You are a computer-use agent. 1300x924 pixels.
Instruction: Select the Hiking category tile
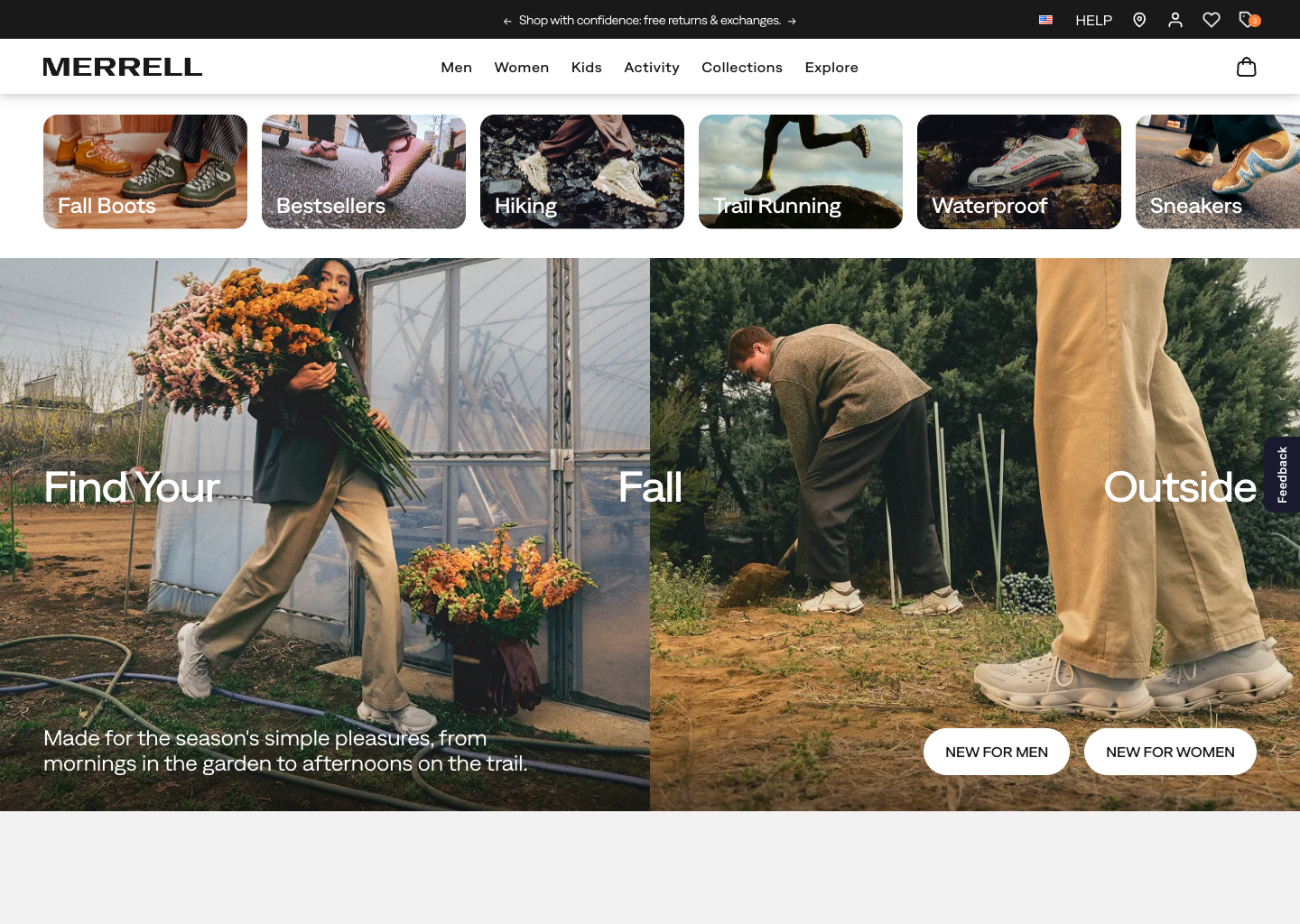[582, 171]
